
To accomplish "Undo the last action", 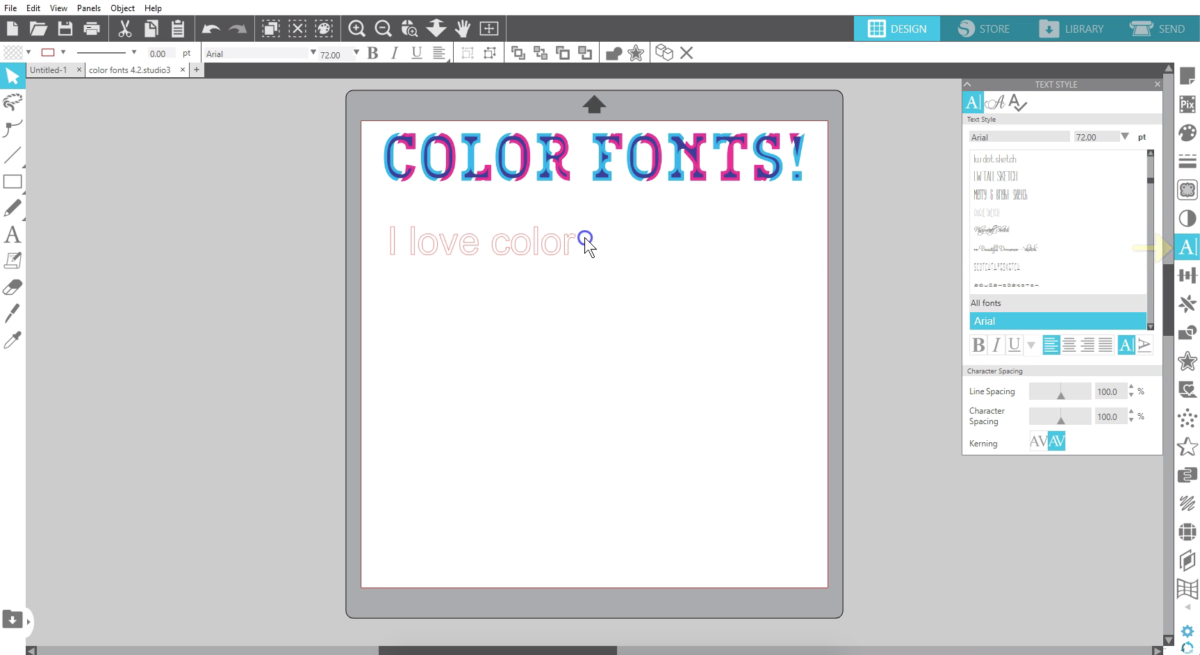I will point(211,29).
